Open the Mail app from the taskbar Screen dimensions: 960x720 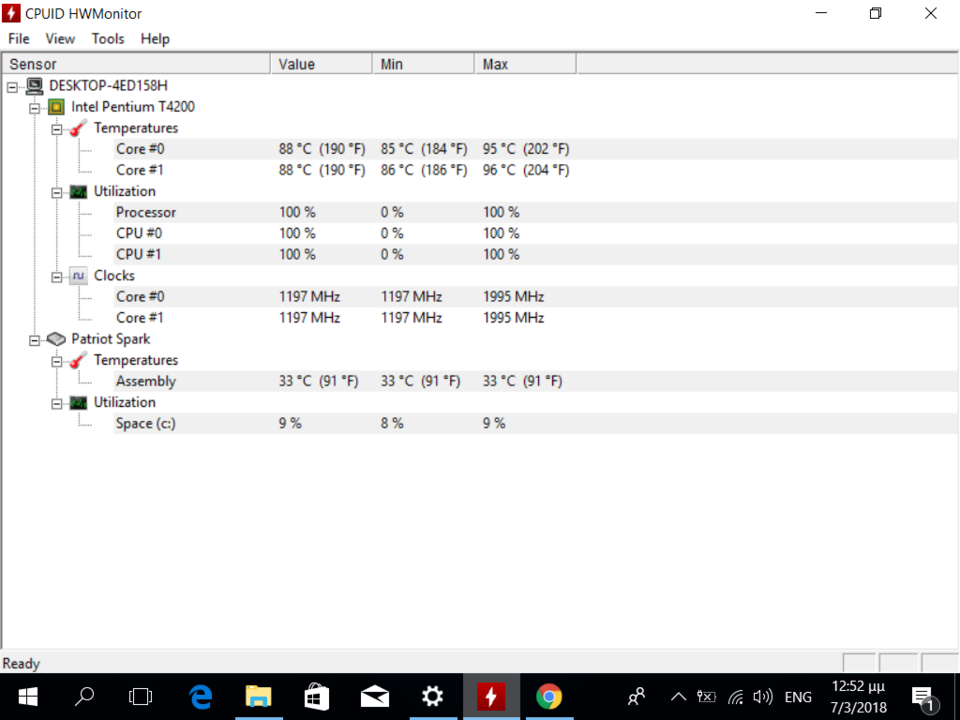[x=375, y=697]
